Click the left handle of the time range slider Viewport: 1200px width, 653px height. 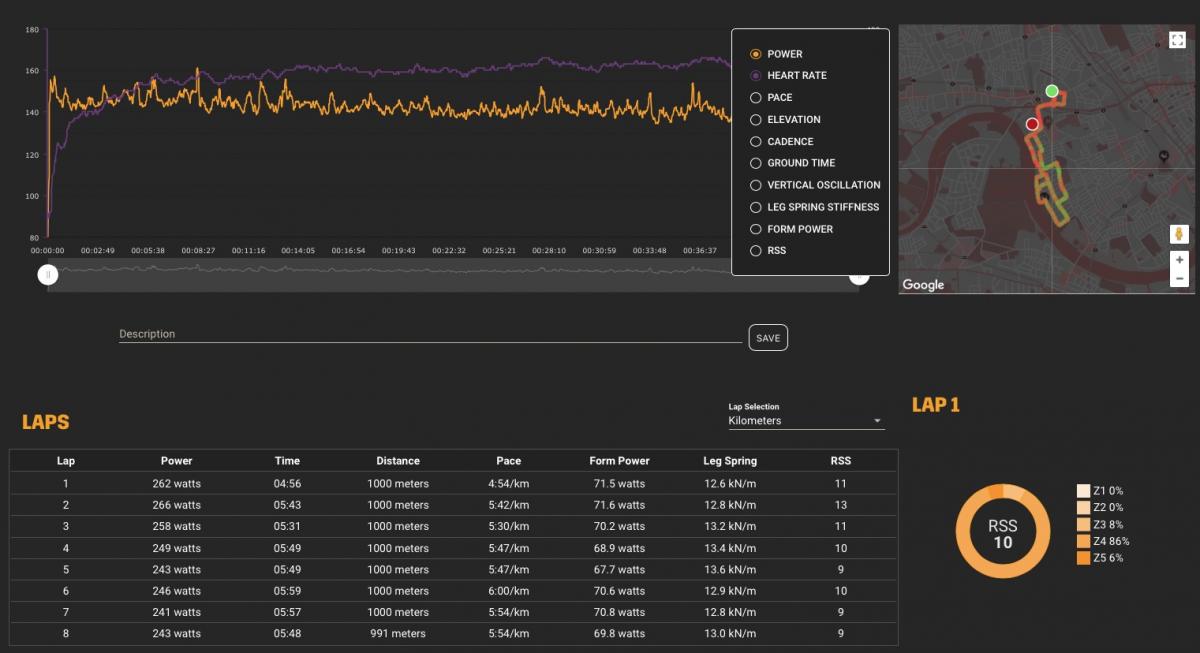48,275
